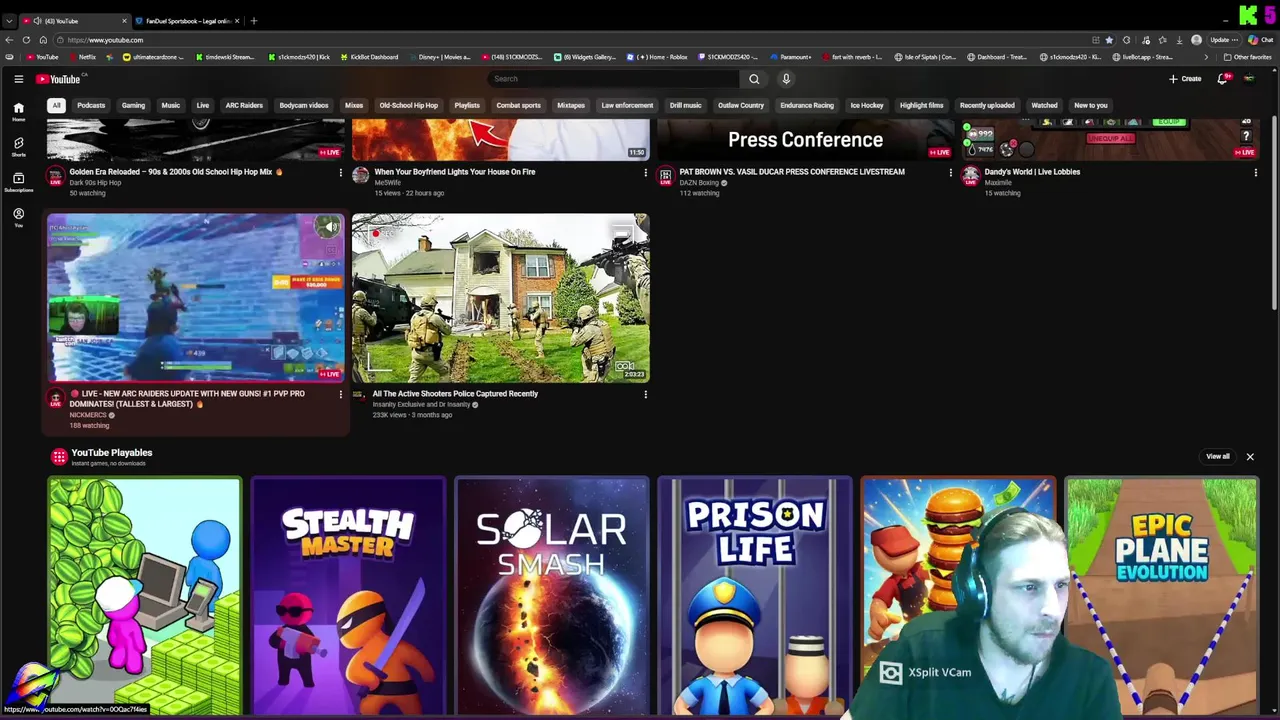1280x720 pixels.
Task: Select the New to you chip
Action: click(x=1090, y=105)
